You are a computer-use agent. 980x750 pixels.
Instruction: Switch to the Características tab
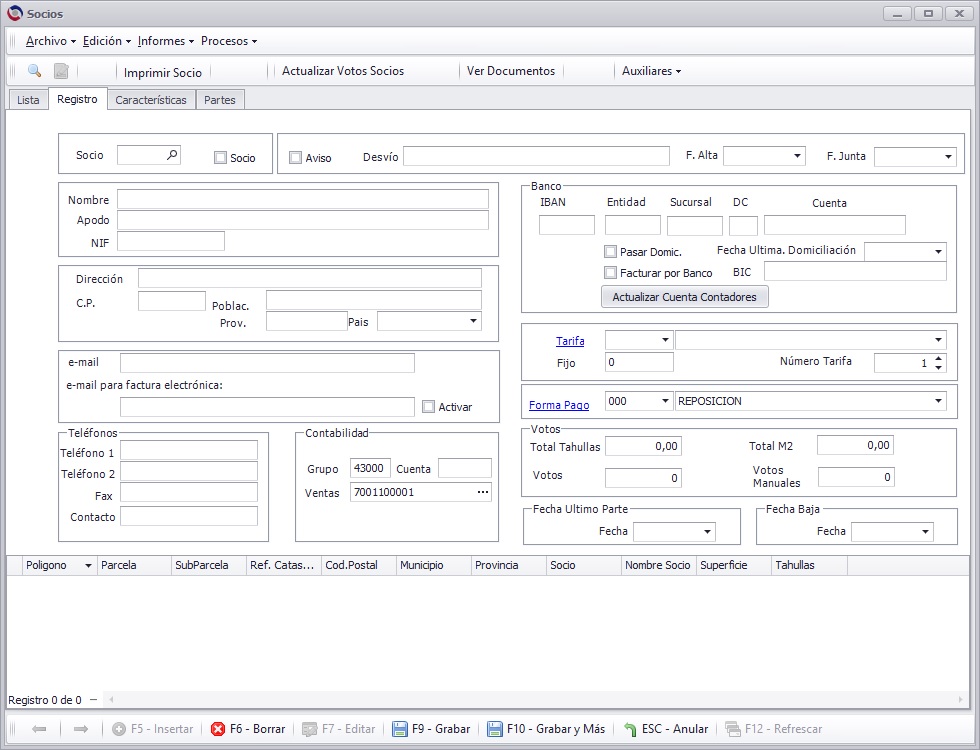tap(151, 99)
